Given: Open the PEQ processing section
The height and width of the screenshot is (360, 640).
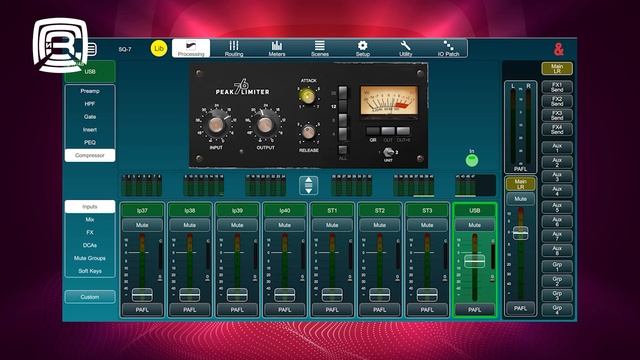Looking at the screenshot, I should point(90,142).
